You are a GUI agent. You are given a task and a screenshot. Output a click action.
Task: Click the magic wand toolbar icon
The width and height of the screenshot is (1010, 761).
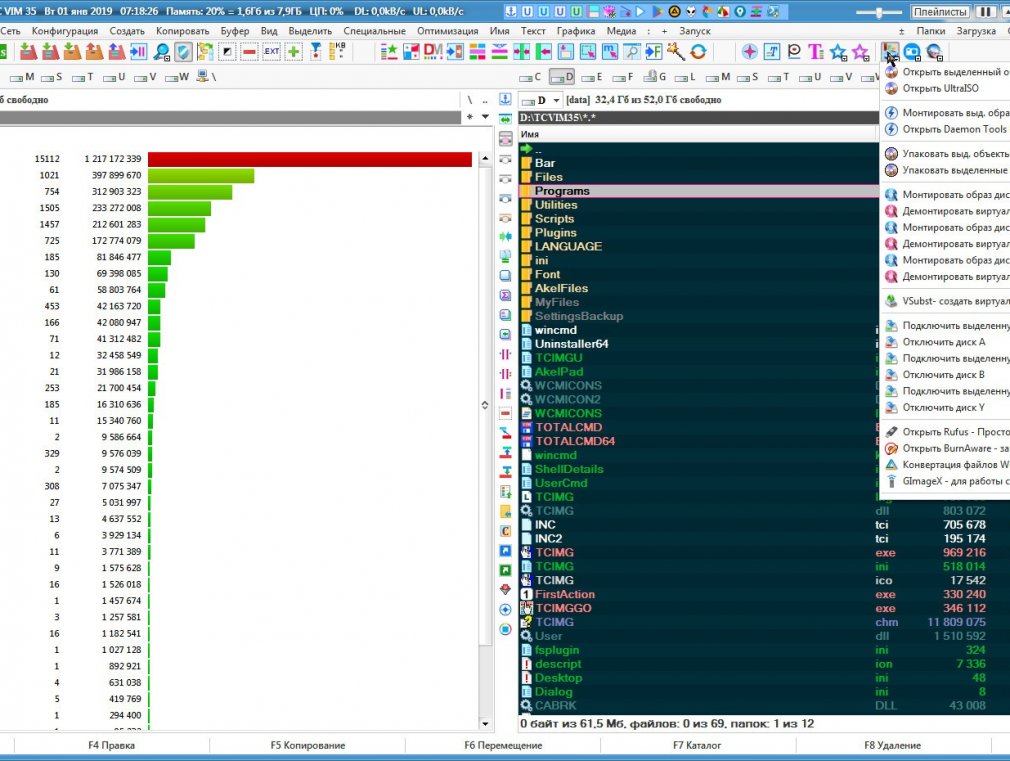(x=676, y=52)
